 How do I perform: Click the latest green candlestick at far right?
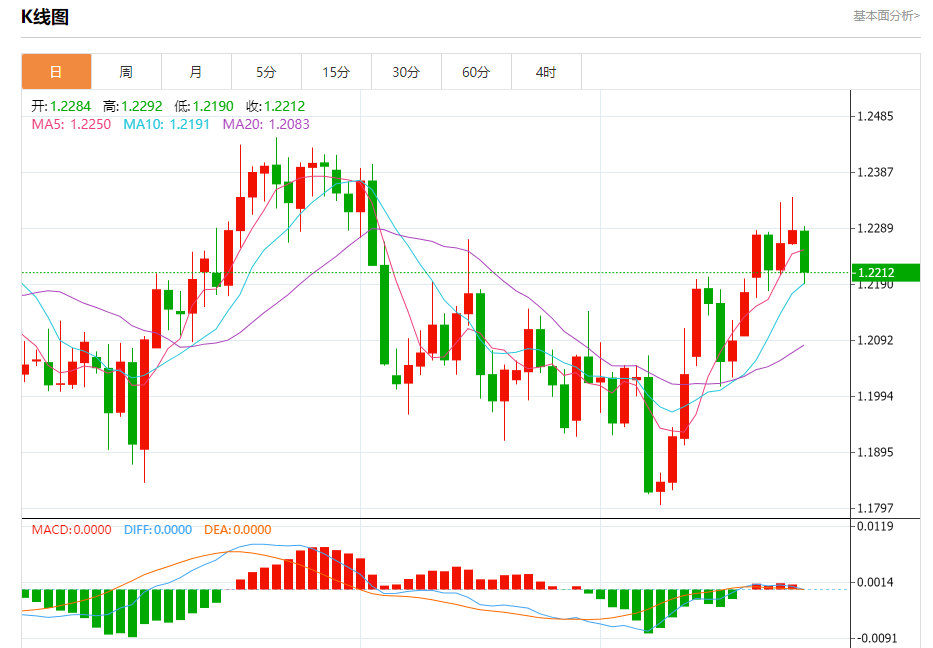pyautogui.click(x=804, y=252)
